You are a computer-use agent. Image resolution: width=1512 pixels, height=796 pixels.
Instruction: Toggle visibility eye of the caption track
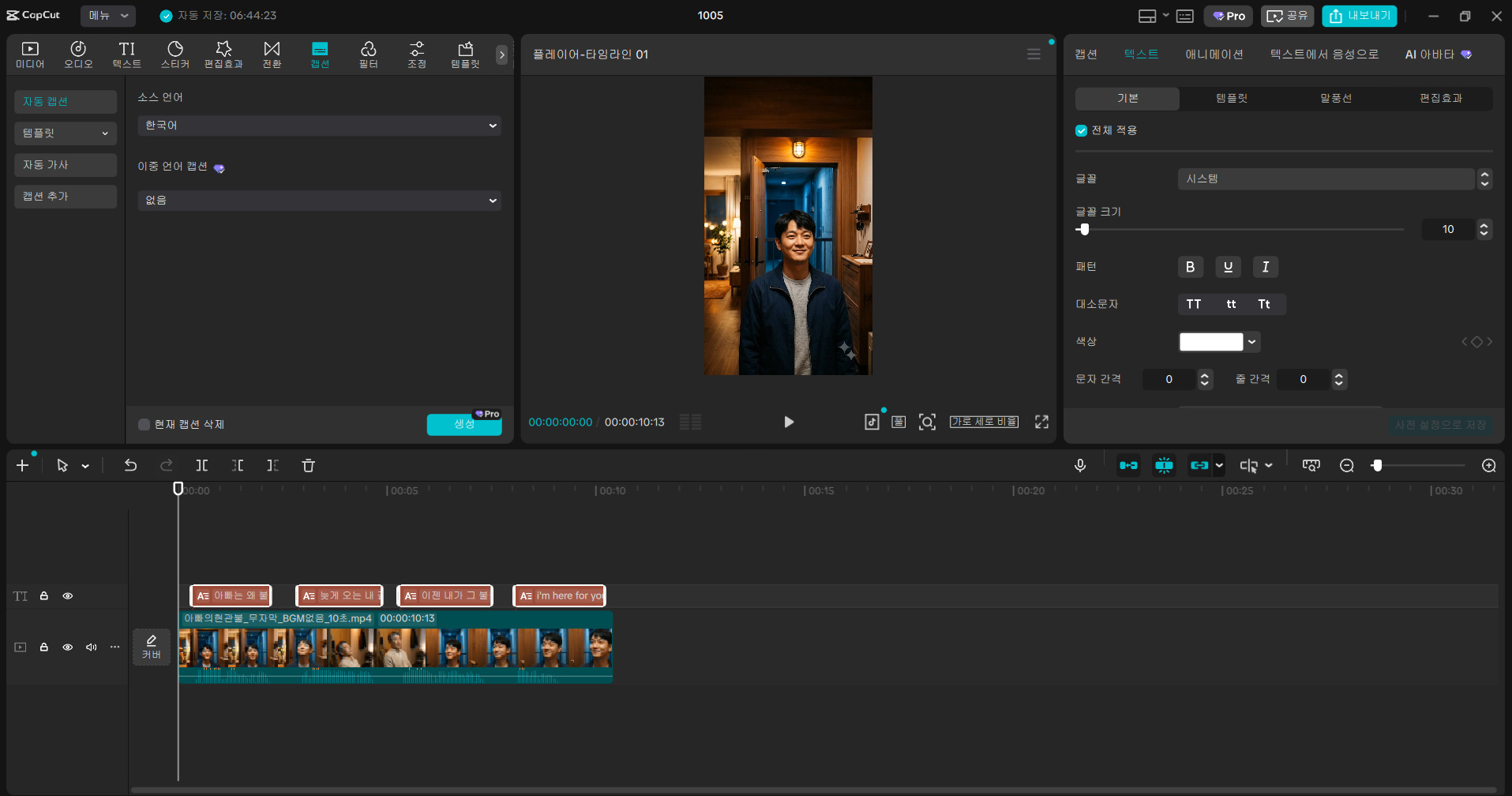pyautogui.click(x=68, y=596)
